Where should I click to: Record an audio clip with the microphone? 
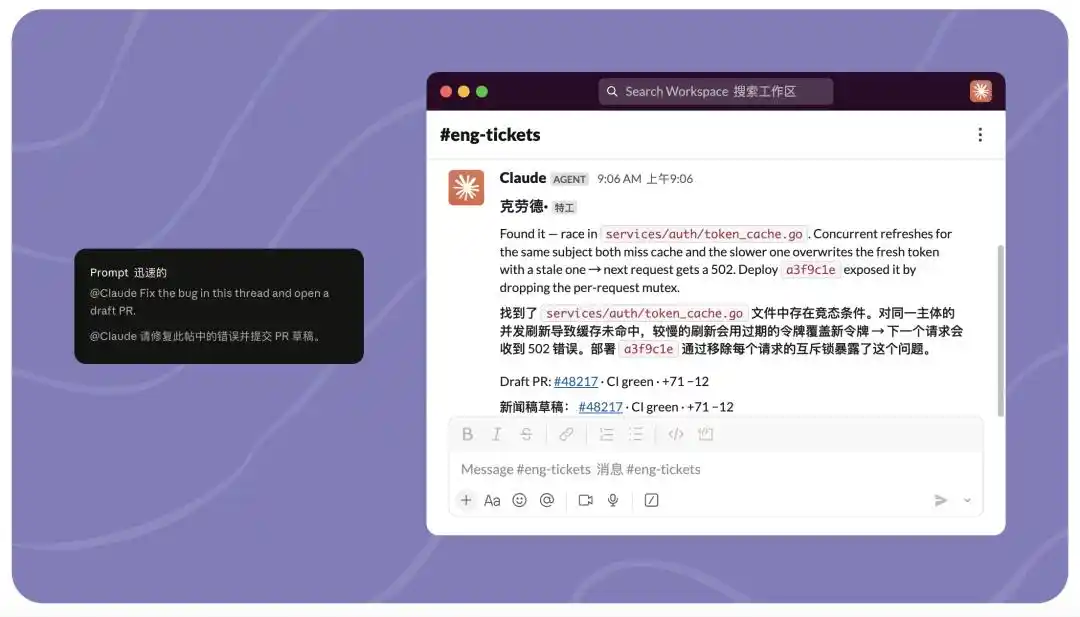(x=612, y=500)
